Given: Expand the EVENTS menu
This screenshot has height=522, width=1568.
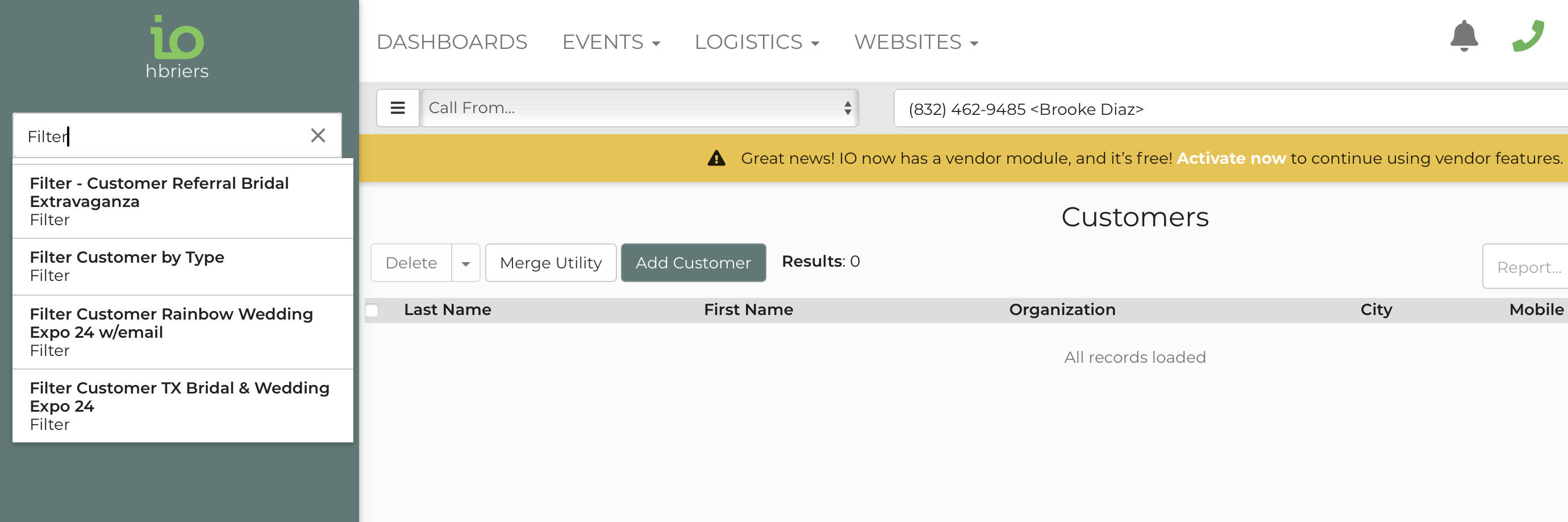Looking at the screenshot, I should (611, 42).
